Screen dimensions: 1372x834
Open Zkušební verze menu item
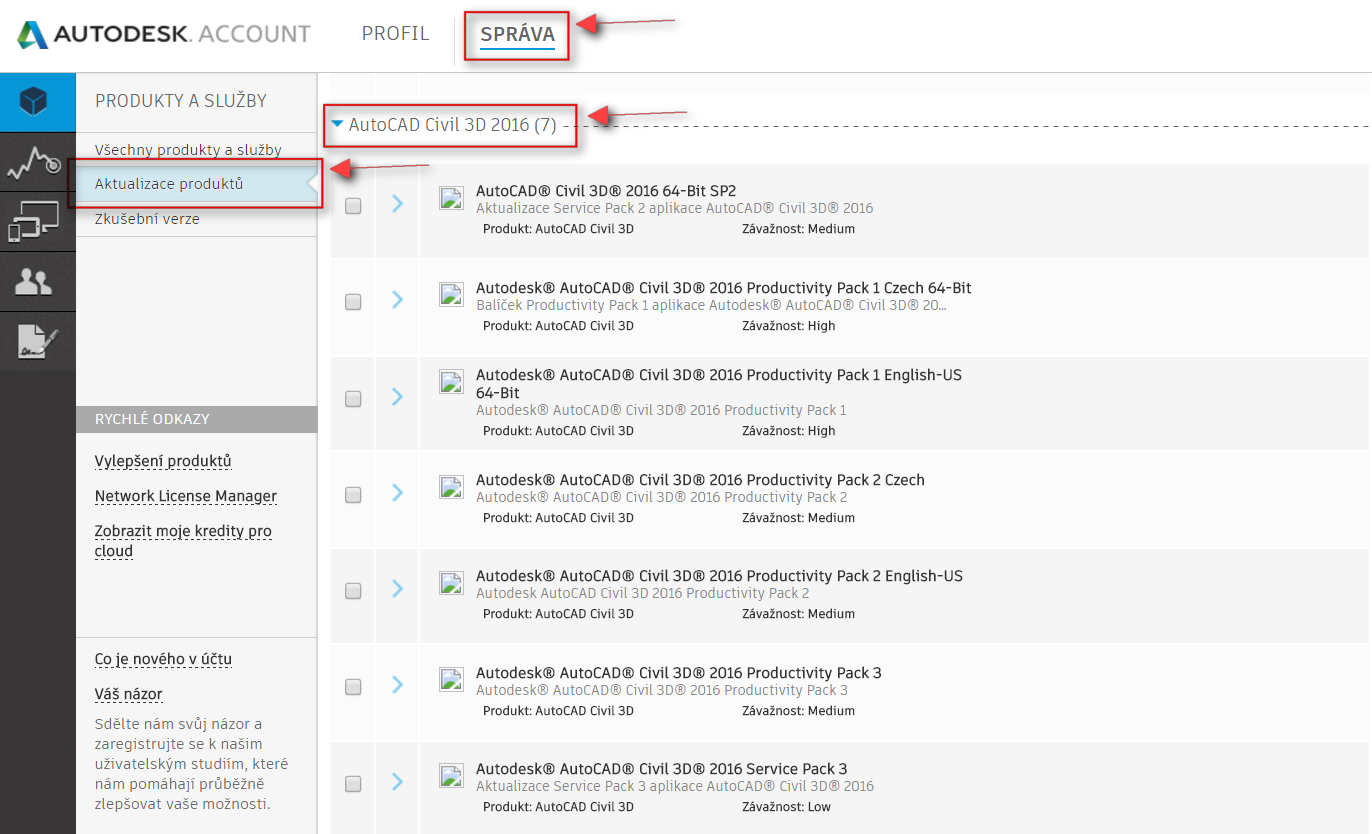[147, 219]
